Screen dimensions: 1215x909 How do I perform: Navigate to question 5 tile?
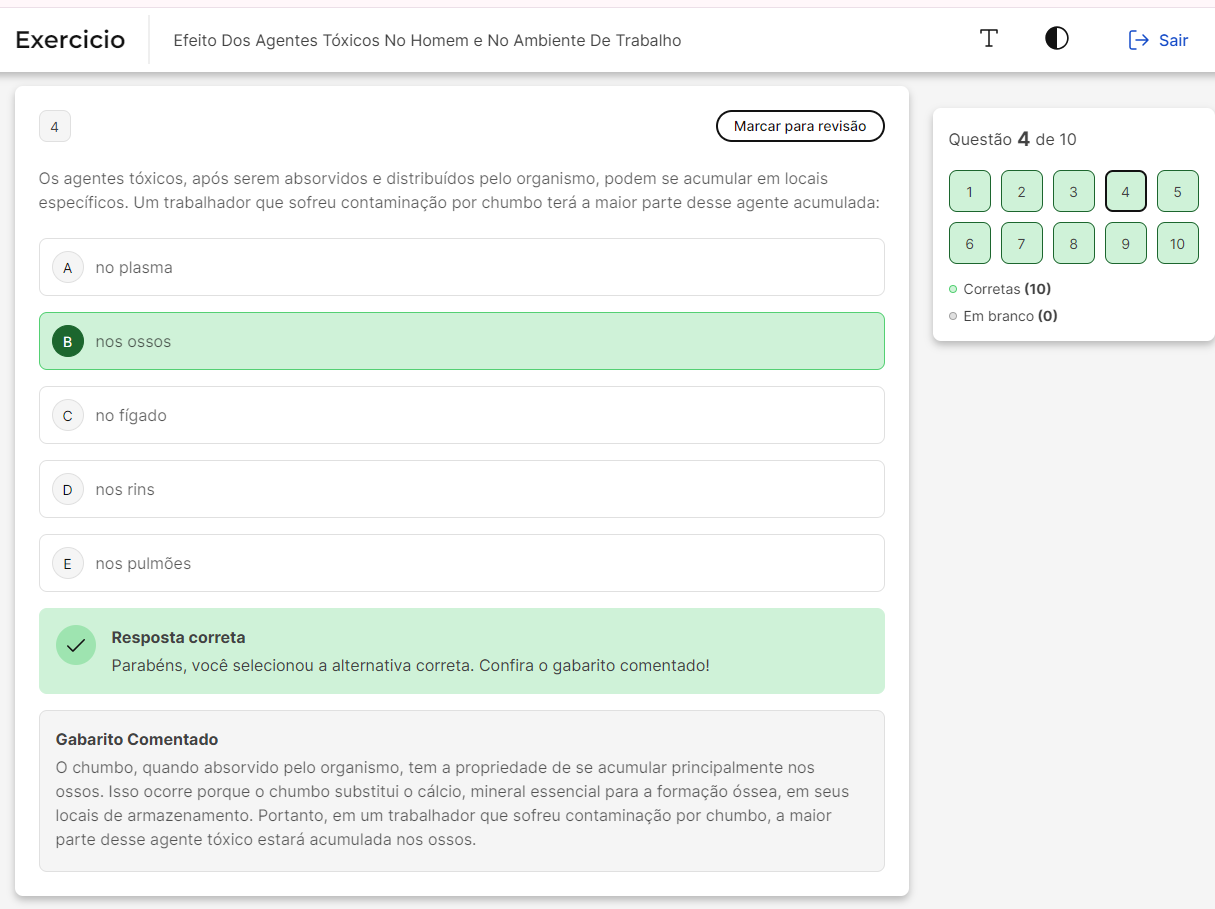(1178, 192)
